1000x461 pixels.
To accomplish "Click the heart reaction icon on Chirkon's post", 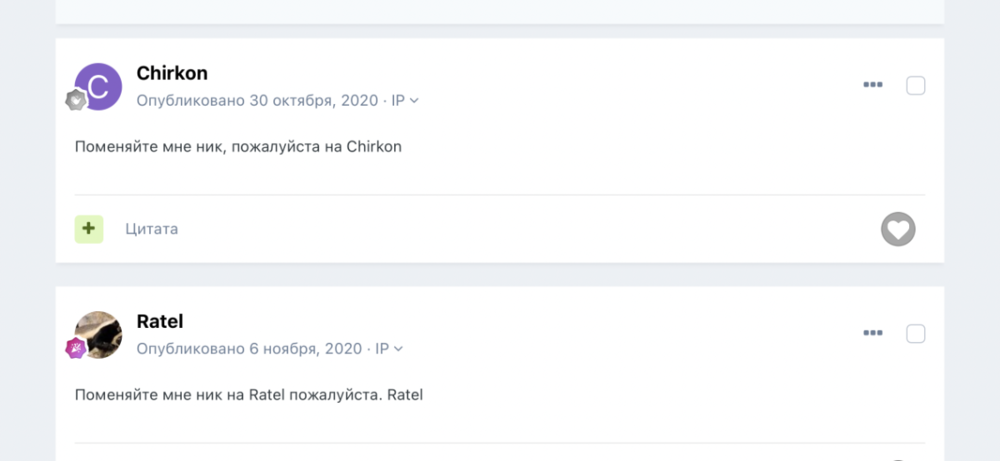I will click(897, 229).
